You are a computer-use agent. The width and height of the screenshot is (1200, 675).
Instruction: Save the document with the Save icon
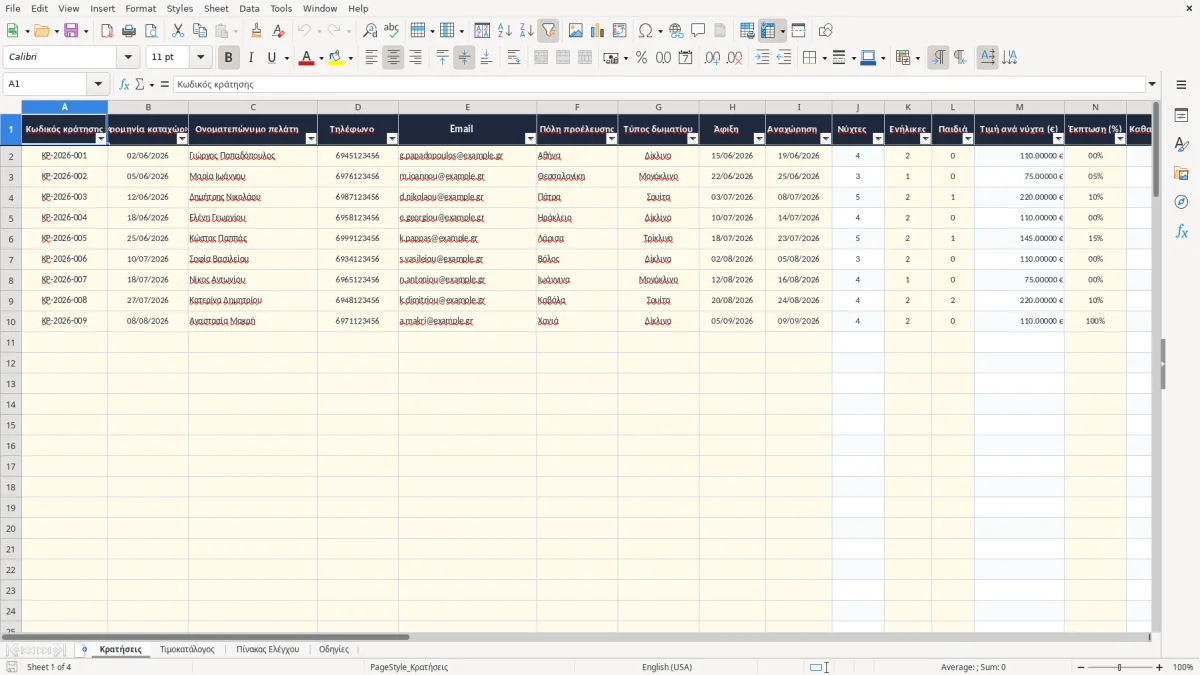(x=71, y=31)
